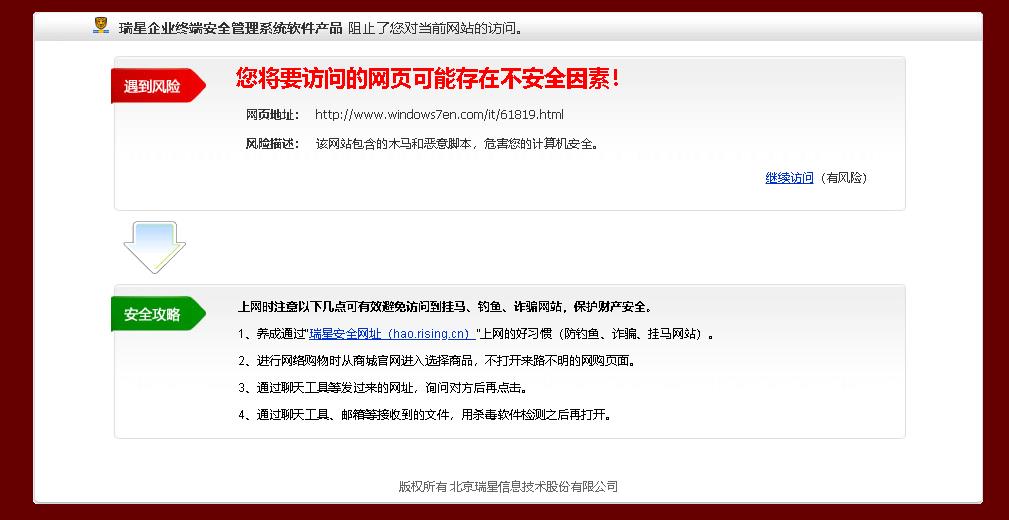Click the 网页地址 label
The width and height of the screenshot is (1009, 520).
pos(273,115)
